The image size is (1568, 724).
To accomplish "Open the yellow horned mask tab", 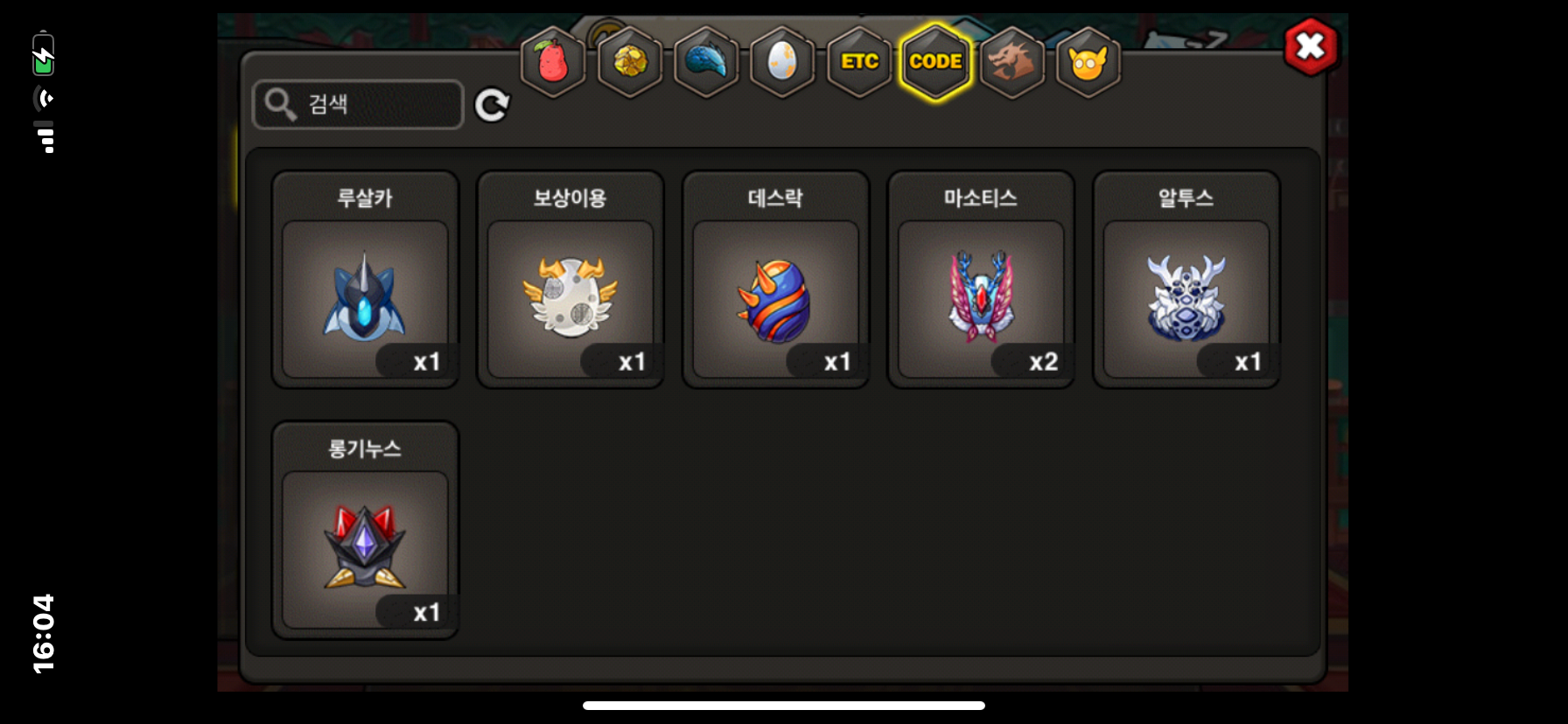I will (1088, 62).
